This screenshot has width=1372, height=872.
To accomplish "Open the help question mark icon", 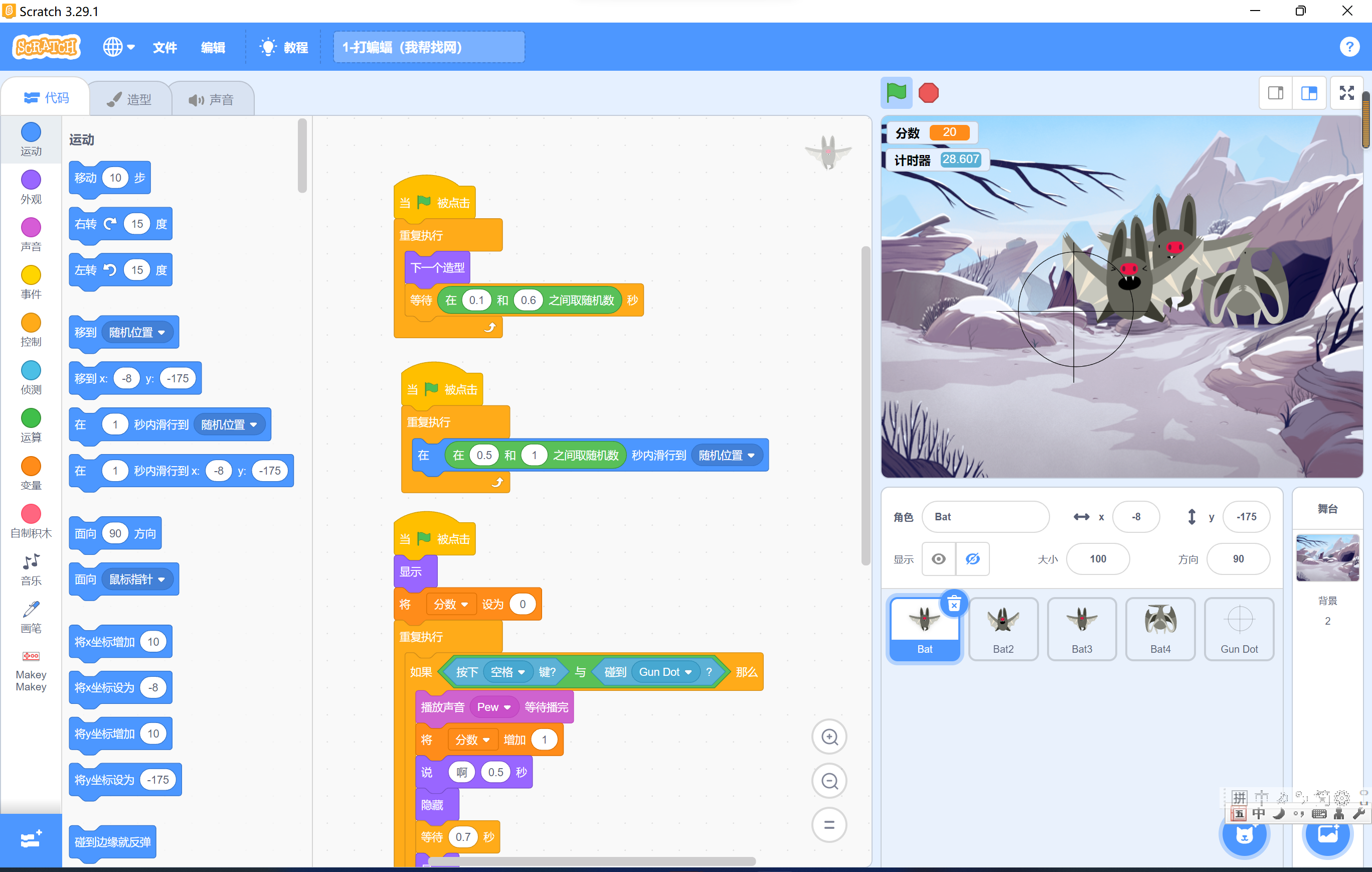I will coord(1349,47).
